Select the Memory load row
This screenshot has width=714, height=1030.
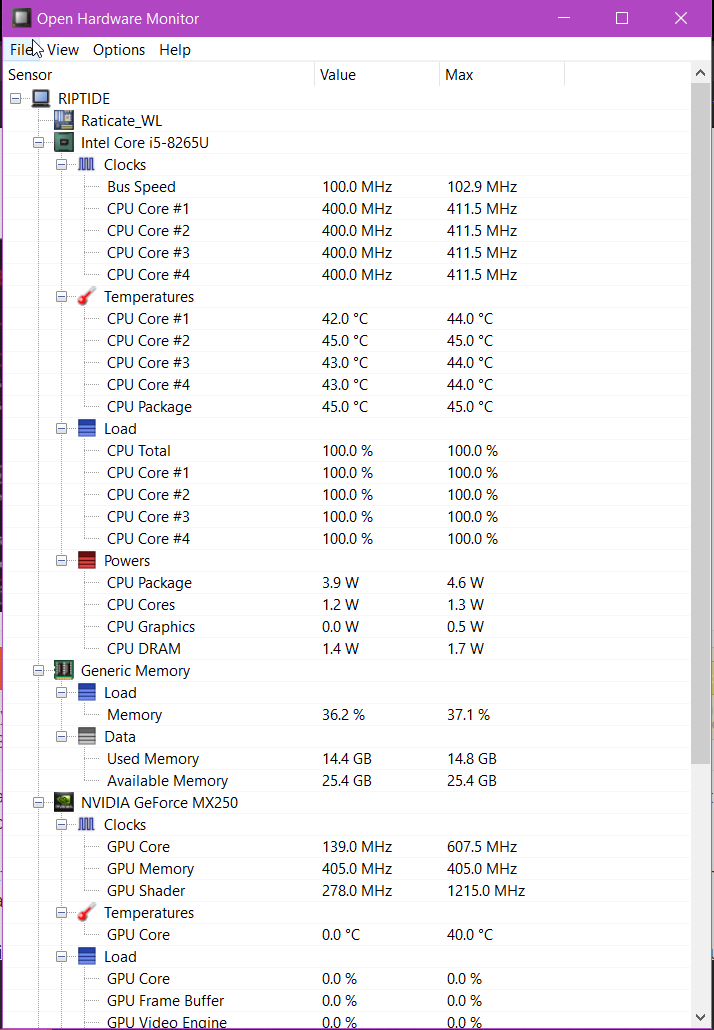(347, 715)
